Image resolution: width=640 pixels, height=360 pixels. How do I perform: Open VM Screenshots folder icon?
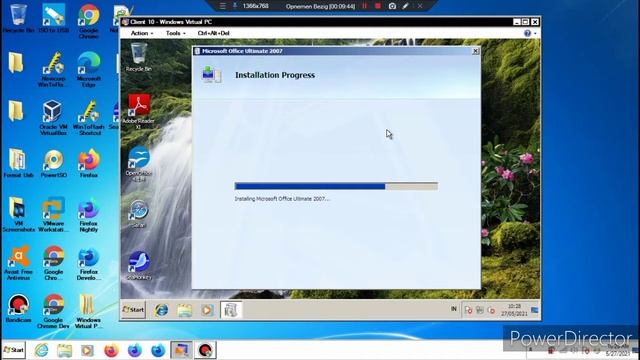[18, 214]
